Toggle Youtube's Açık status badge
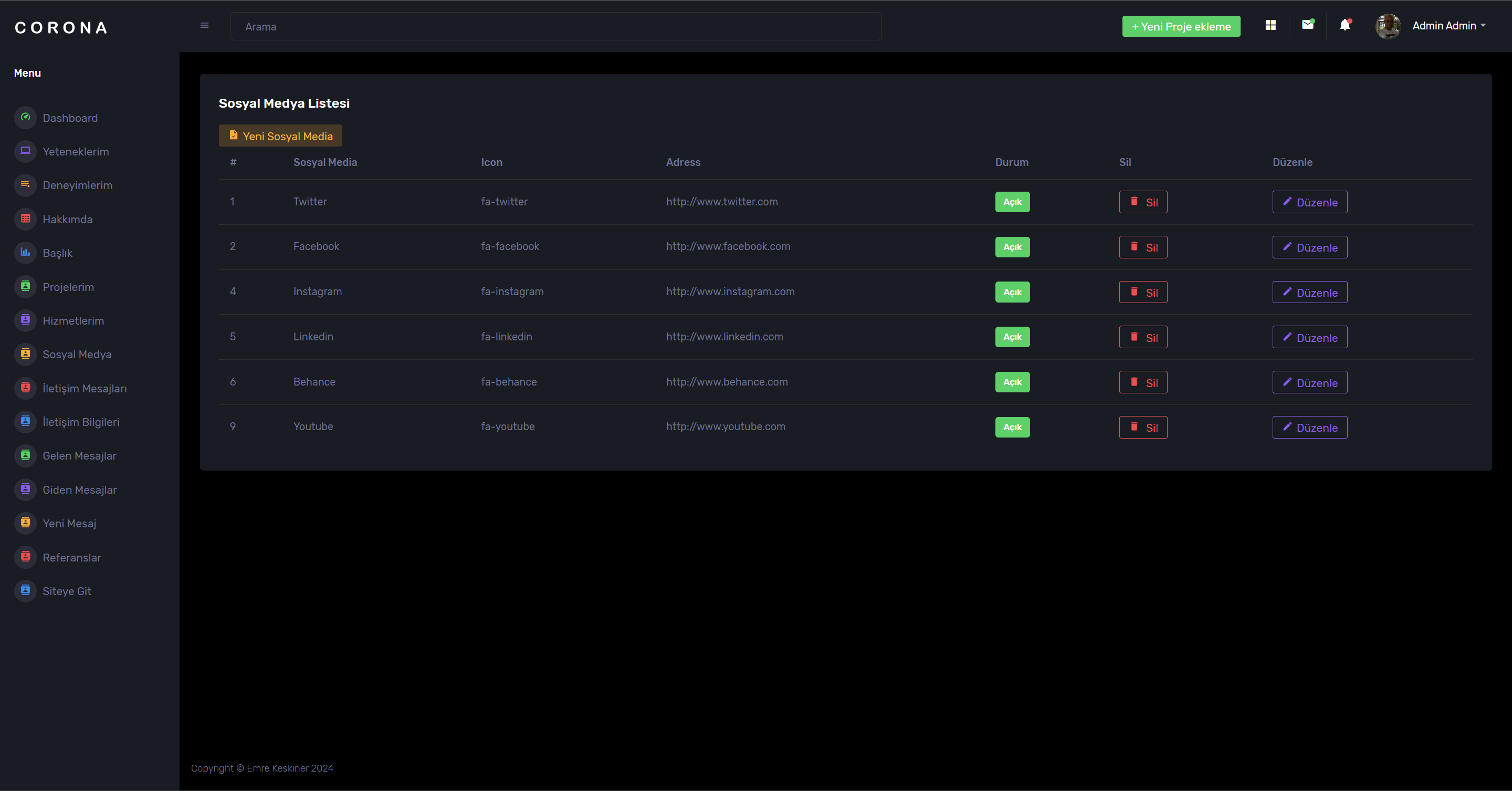1512x791 pixels. tap(1012, 427)
